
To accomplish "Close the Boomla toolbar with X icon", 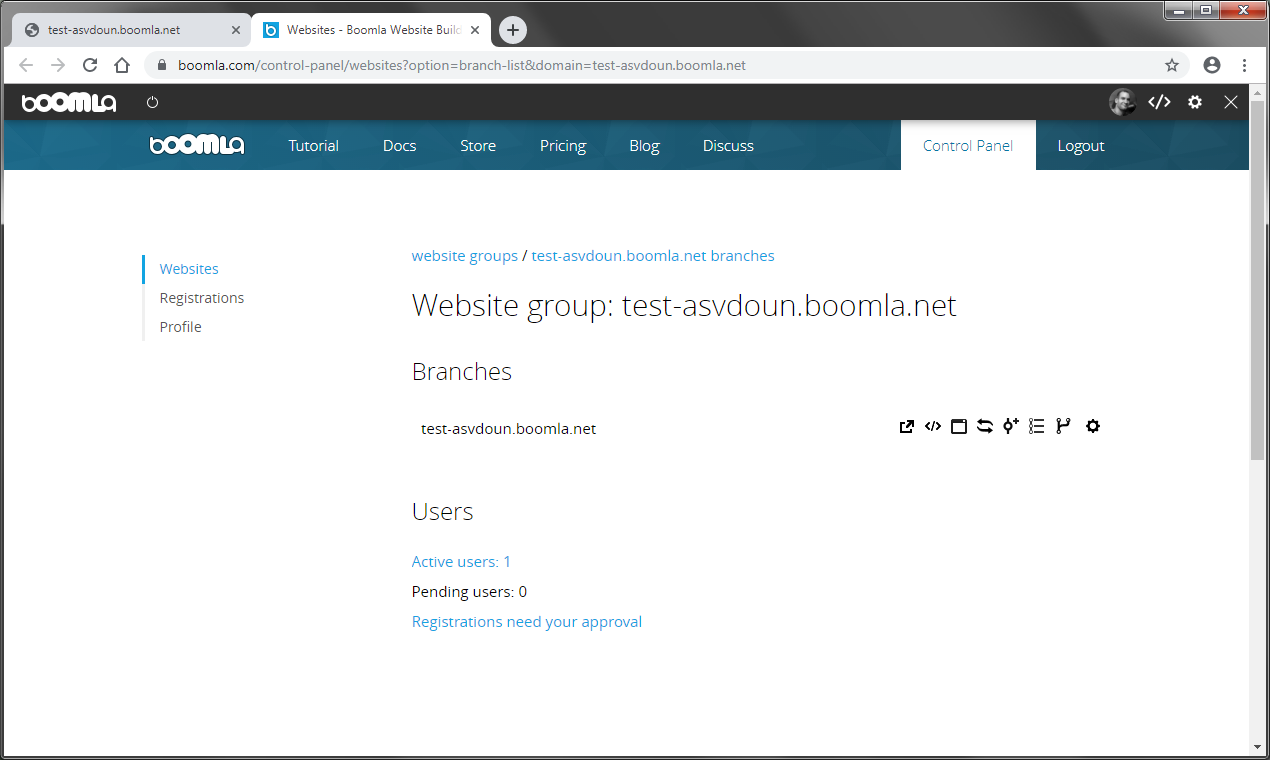I will 1231,102.
